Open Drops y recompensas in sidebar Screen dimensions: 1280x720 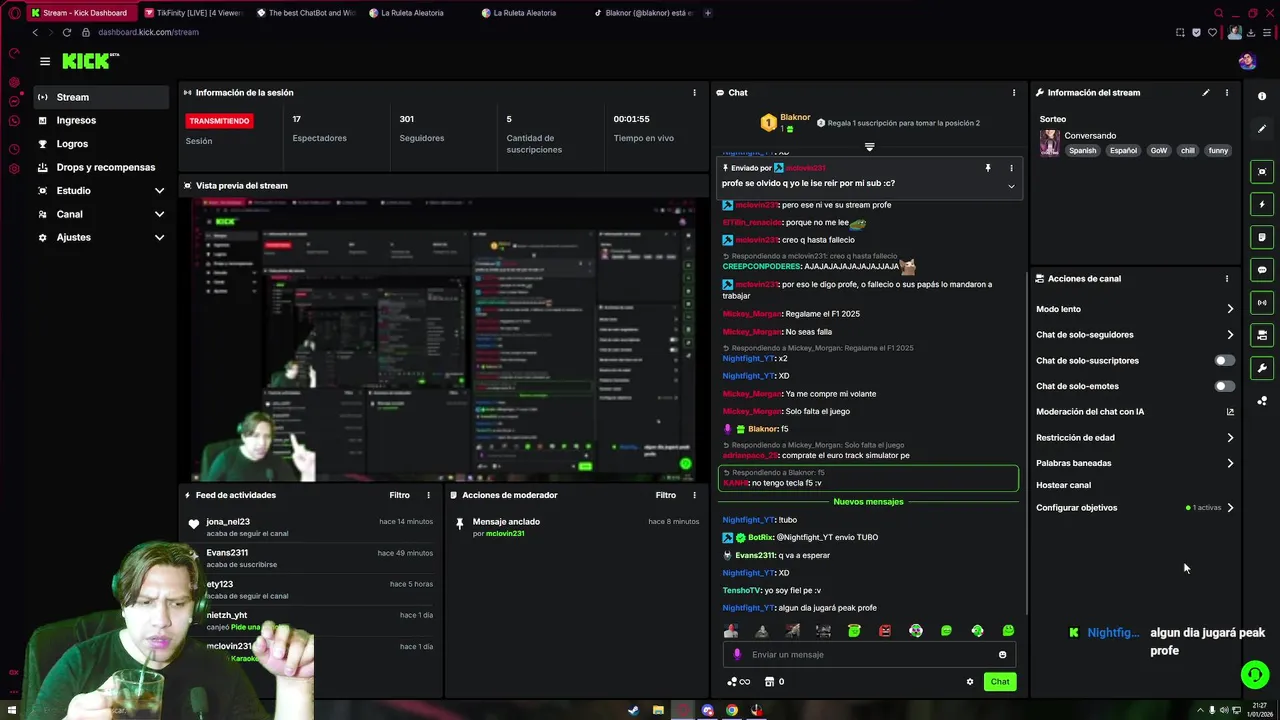pos(101,167)
